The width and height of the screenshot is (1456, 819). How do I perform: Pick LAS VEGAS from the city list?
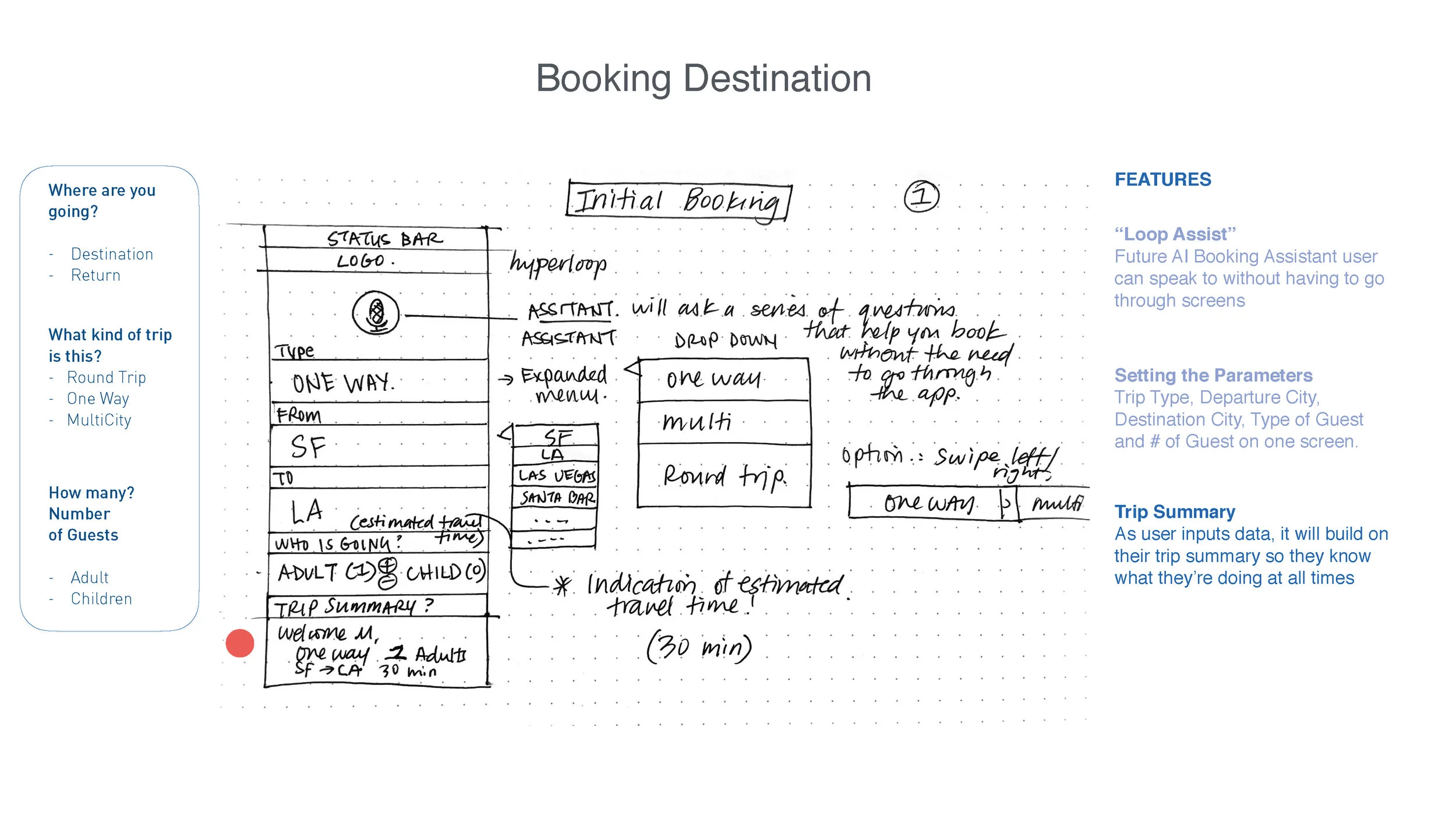coord(555,475)
